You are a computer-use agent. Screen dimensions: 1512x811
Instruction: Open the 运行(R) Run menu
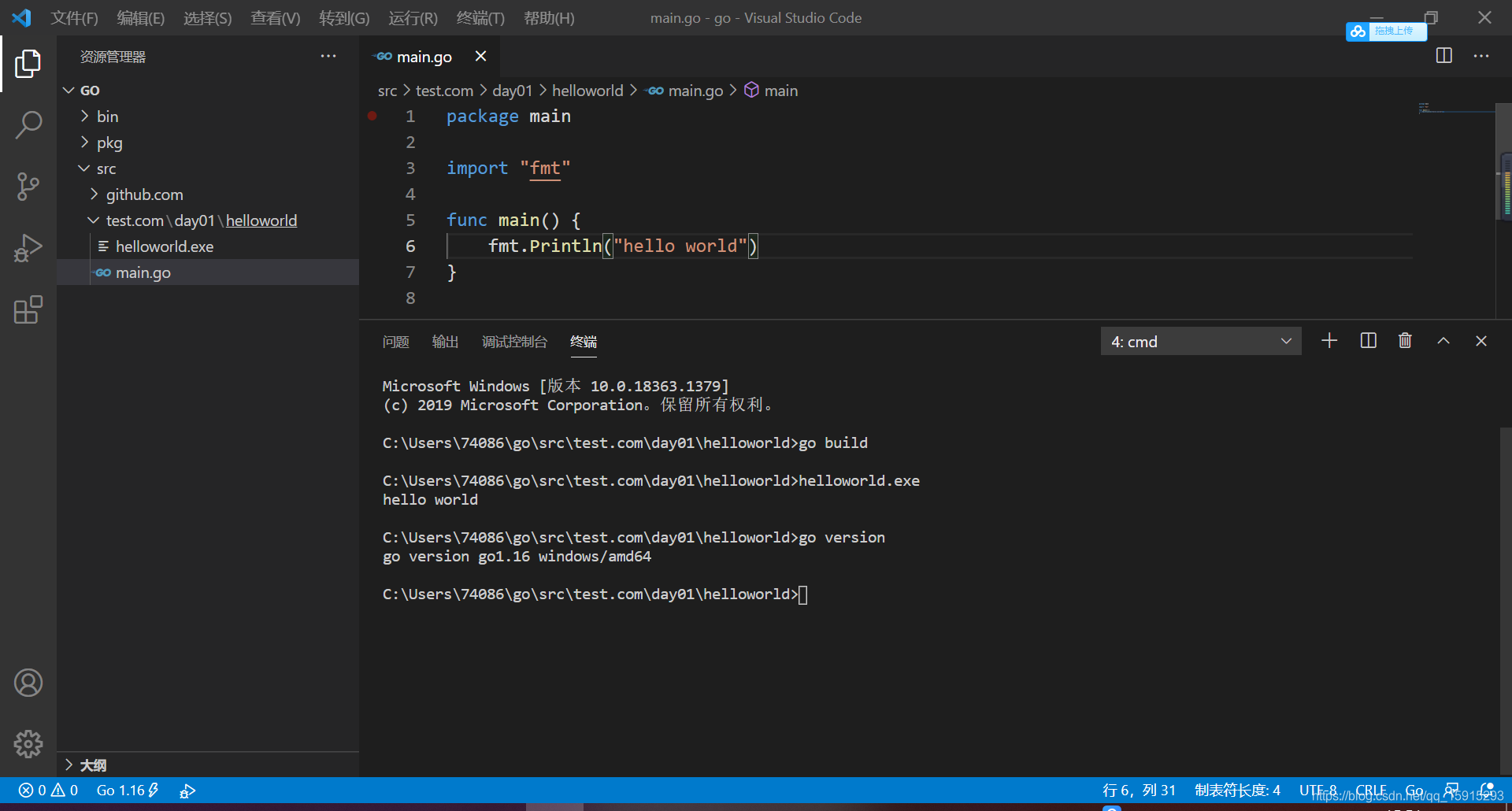(x=413, y=17)
